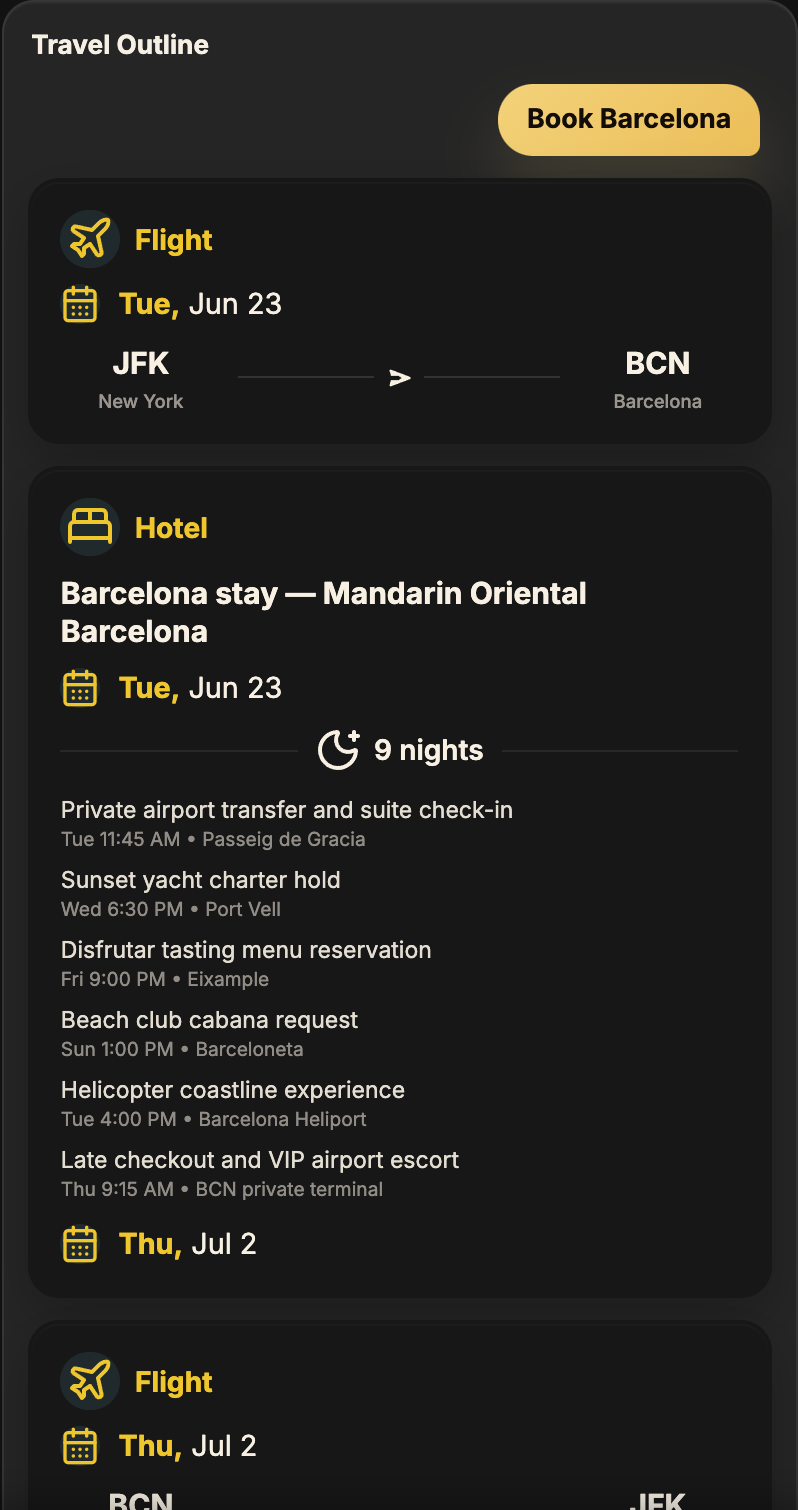Click the Book Barcelona button
798x1510 pixels.
click(x=628, y=120)
